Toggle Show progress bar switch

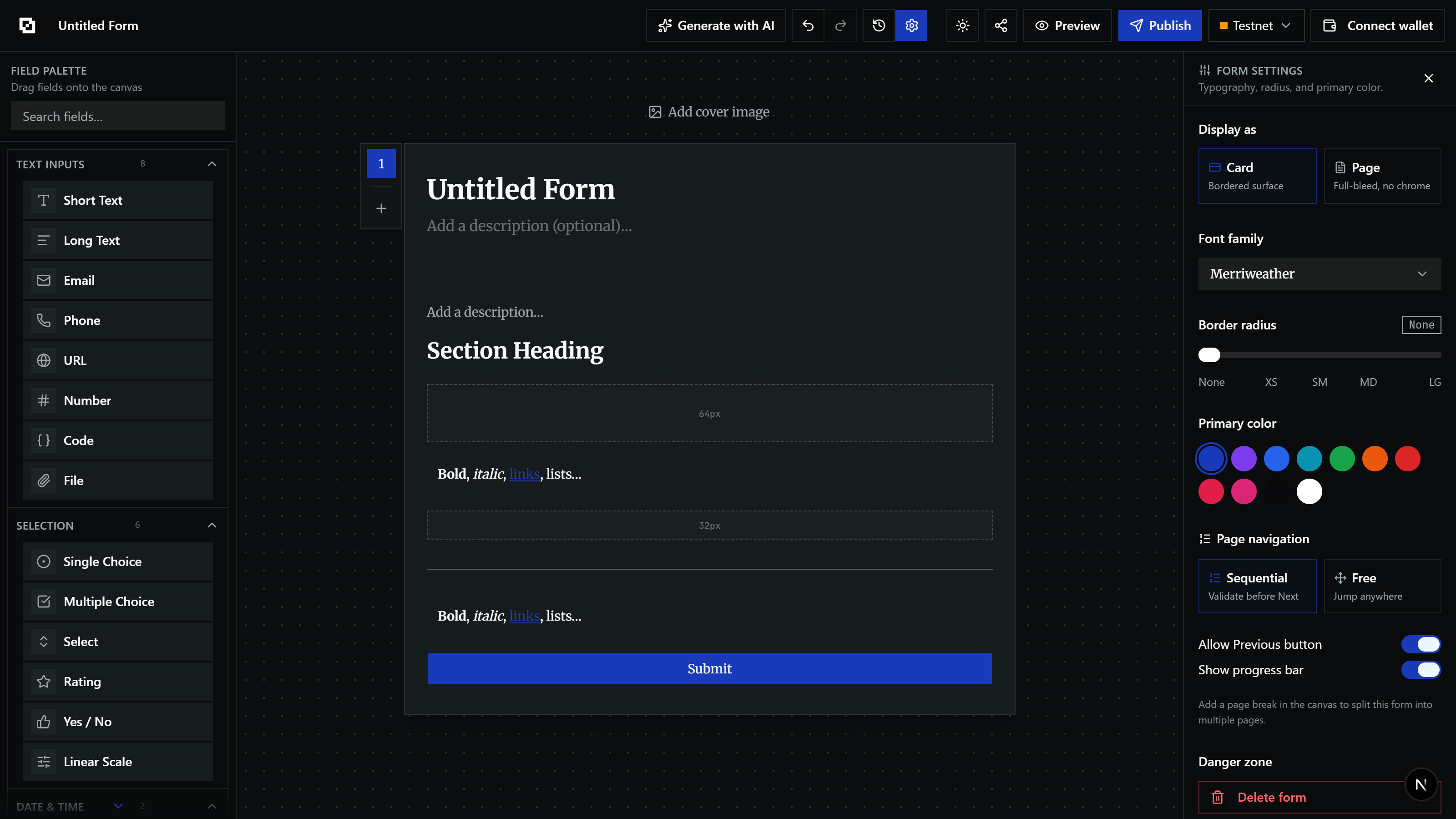[1421, 670]
